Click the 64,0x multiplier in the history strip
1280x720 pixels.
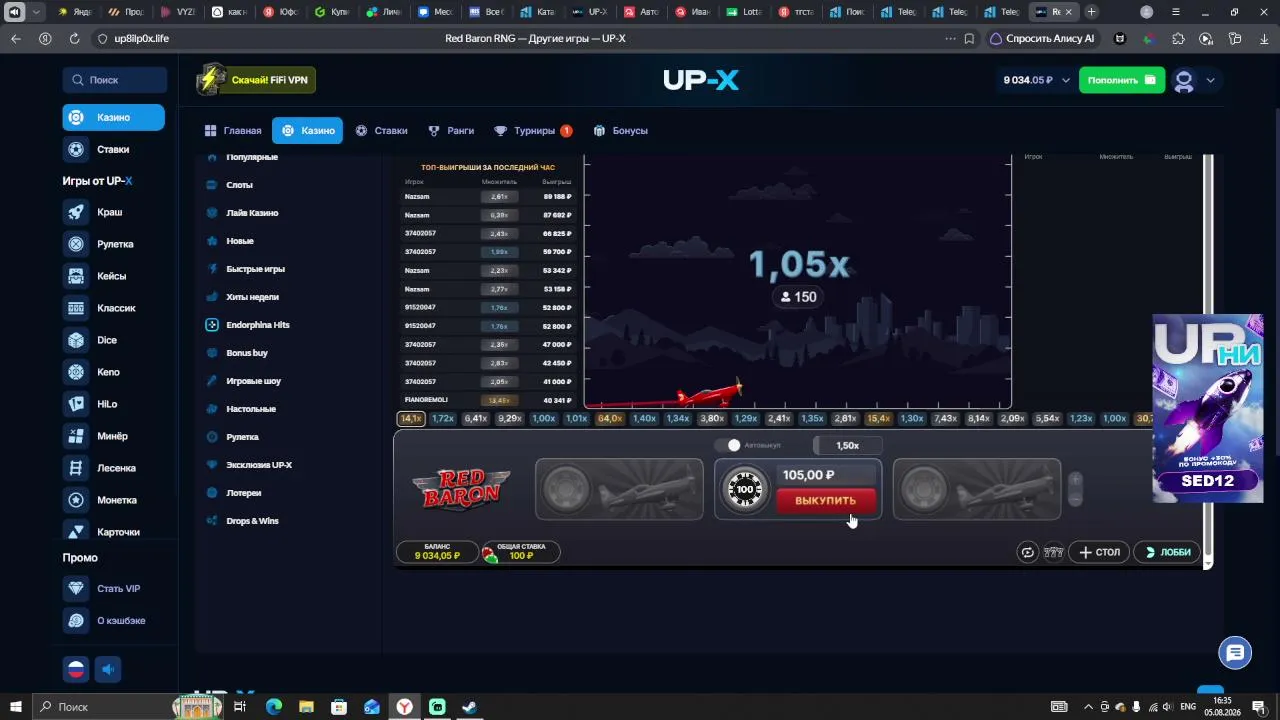[610, 419]
